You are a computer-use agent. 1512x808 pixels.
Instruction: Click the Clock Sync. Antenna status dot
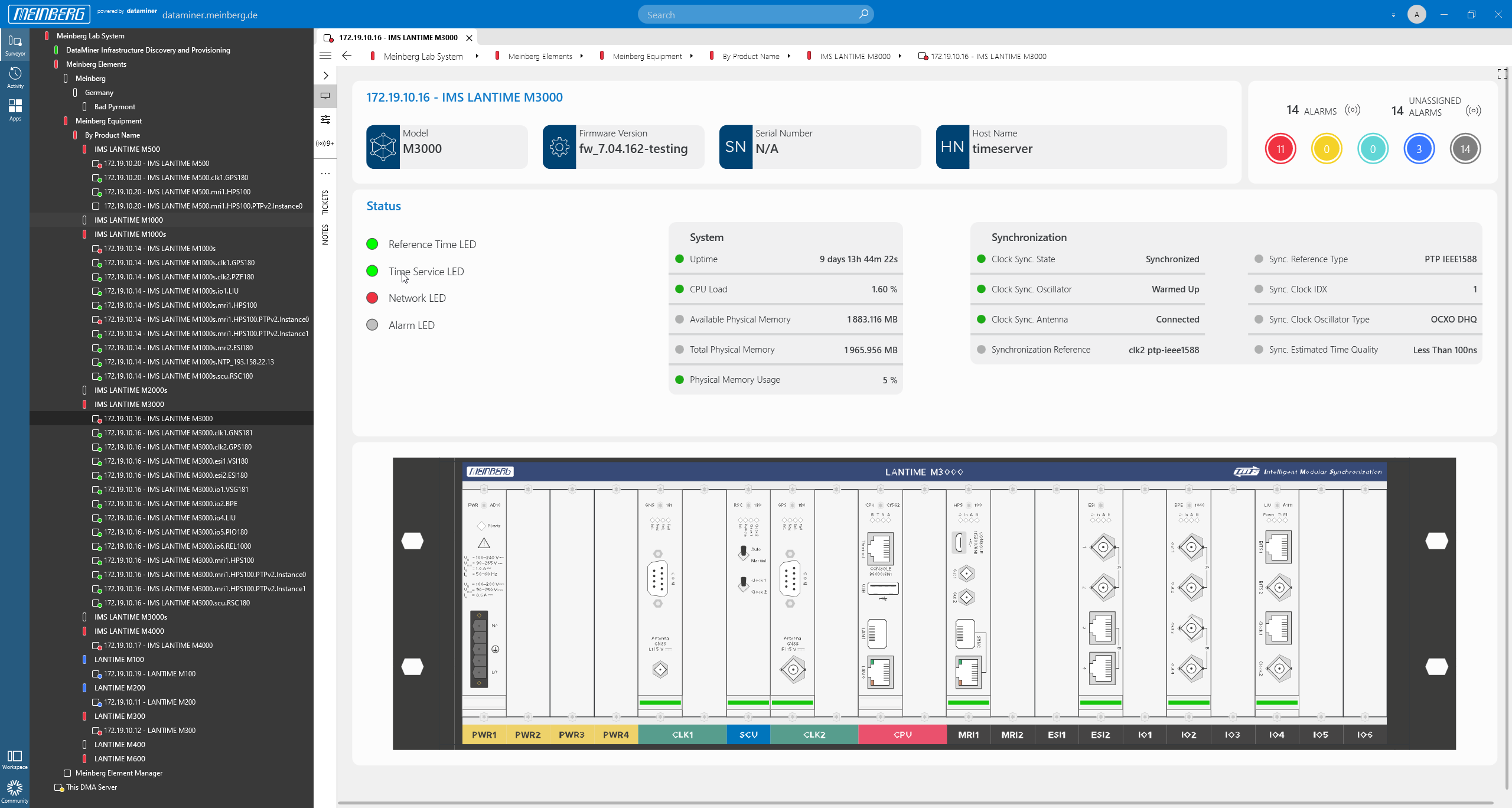pyautogui.click(x=981, y=320)
